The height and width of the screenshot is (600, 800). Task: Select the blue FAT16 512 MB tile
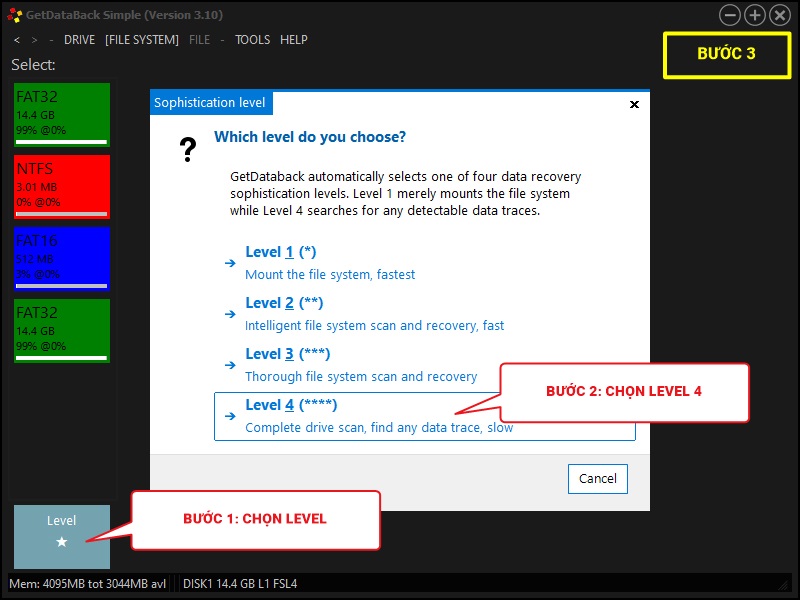(x=62, y=259)
